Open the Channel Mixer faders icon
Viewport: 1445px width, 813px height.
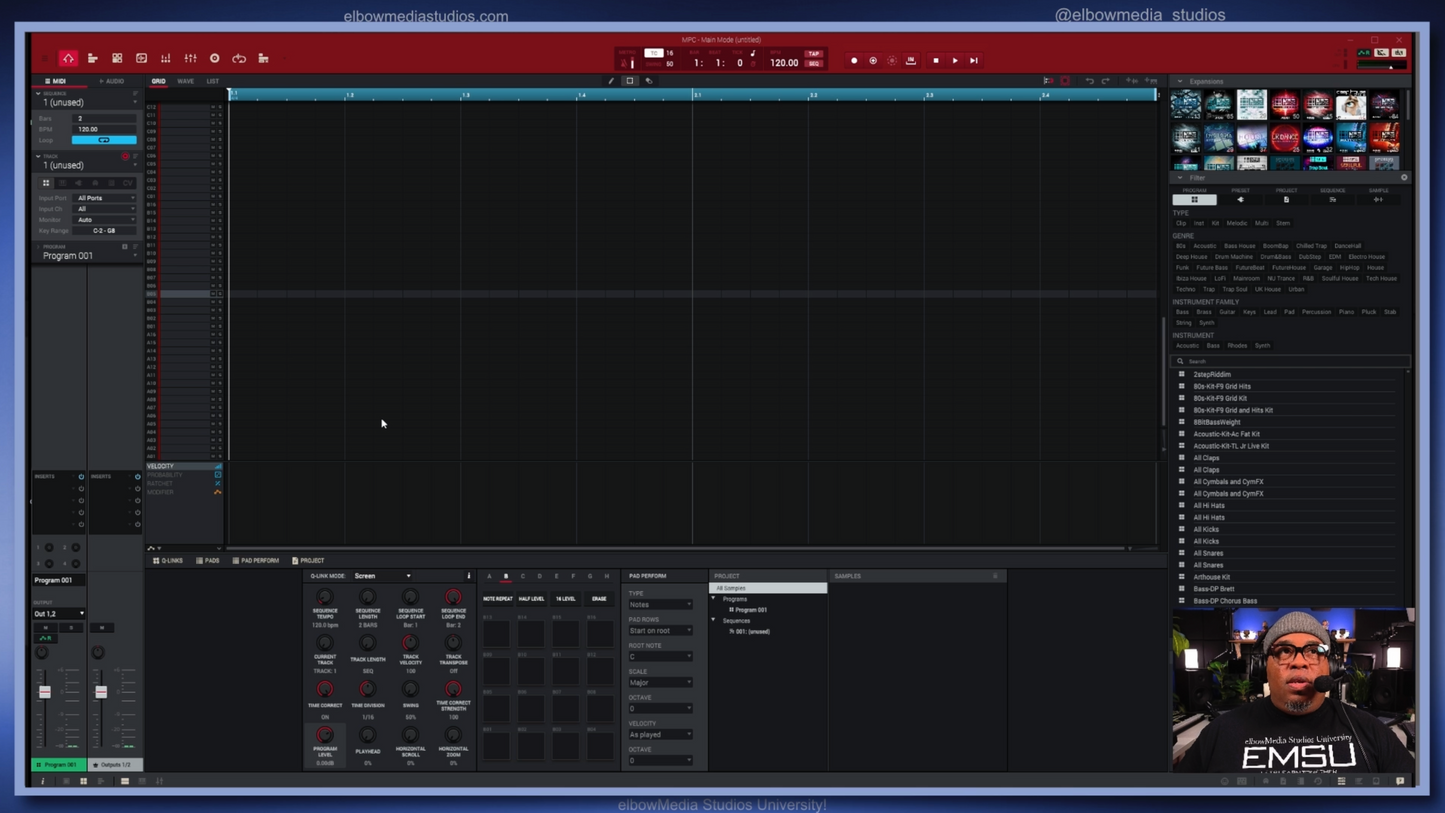190,58
